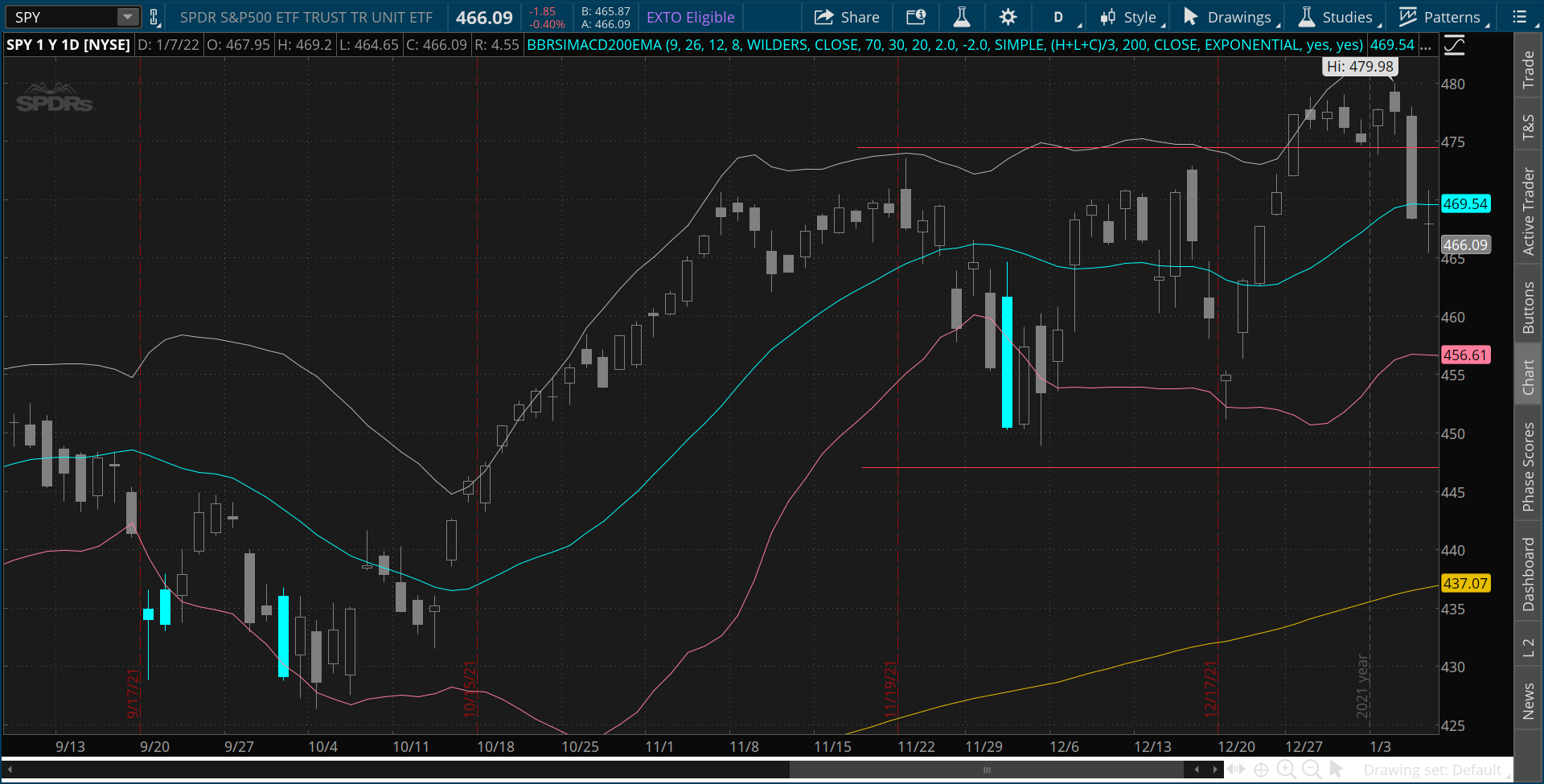Open the symbol link clipboard icon
1544x784 pixels.
coord(154,17)
